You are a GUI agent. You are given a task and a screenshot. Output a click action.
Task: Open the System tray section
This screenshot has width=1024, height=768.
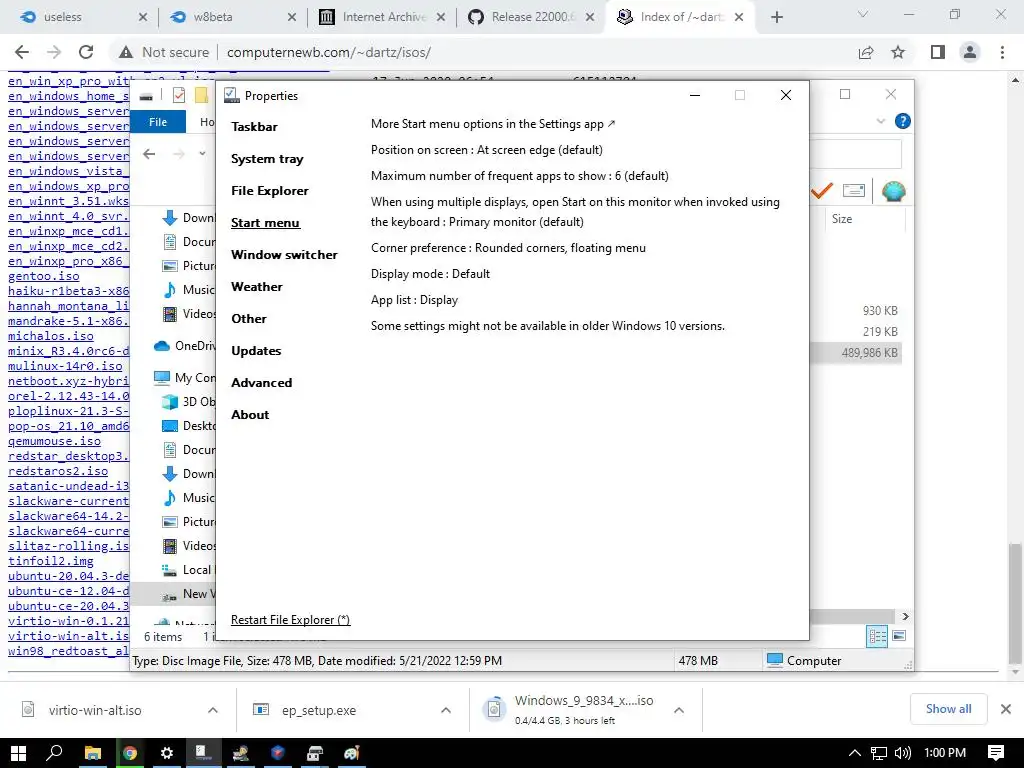(x=267, y=159)
